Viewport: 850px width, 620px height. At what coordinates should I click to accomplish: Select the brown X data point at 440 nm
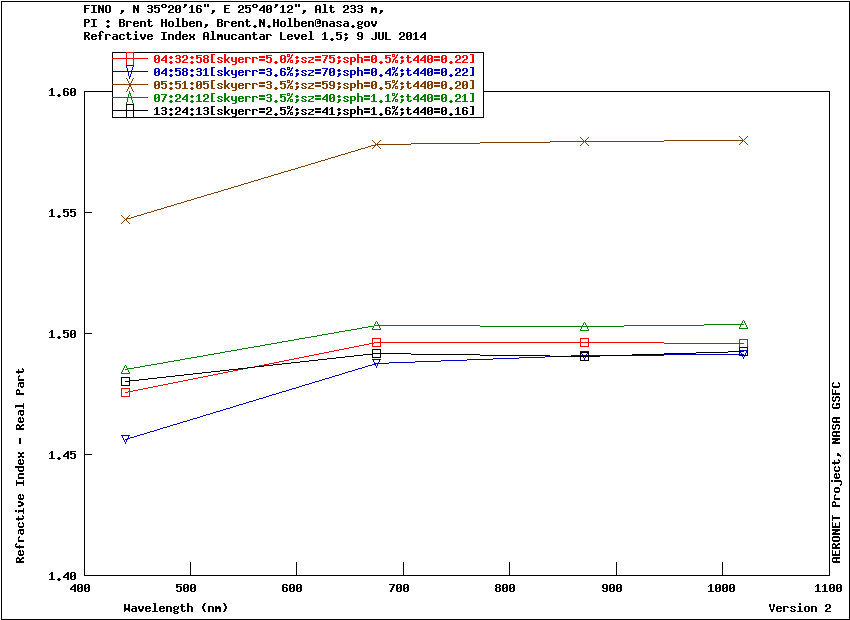pyautogui.click(x=125, y=219)
